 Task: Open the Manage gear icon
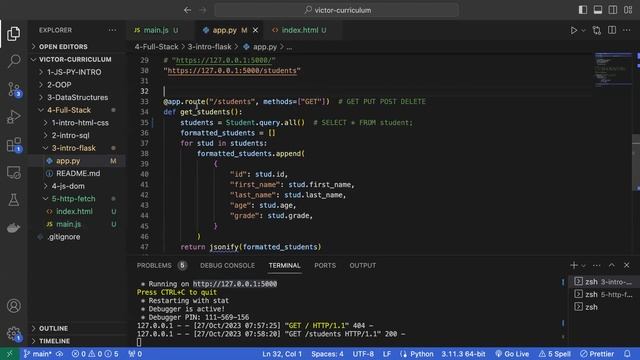pos(14,333)
